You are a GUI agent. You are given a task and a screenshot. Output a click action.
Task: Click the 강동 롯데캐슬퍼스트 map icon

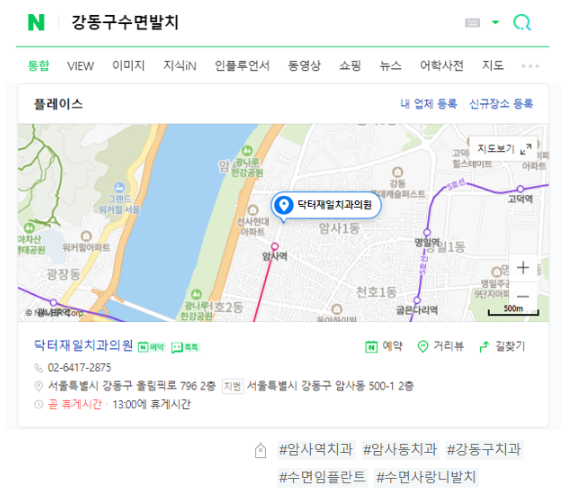pyautogui.click(x=397, y=171)
